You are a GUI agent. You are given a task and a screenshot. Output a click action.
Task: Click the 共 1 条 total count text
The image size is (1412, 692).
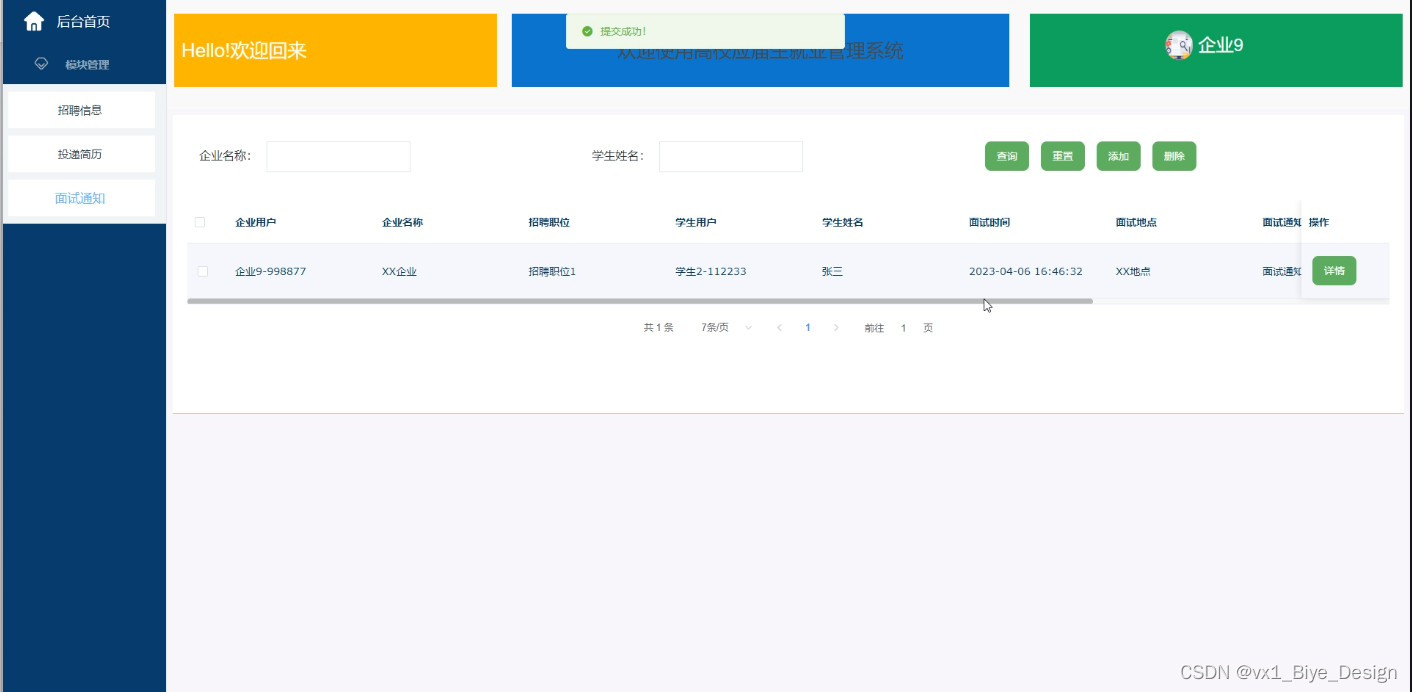[x=659, y=328]
